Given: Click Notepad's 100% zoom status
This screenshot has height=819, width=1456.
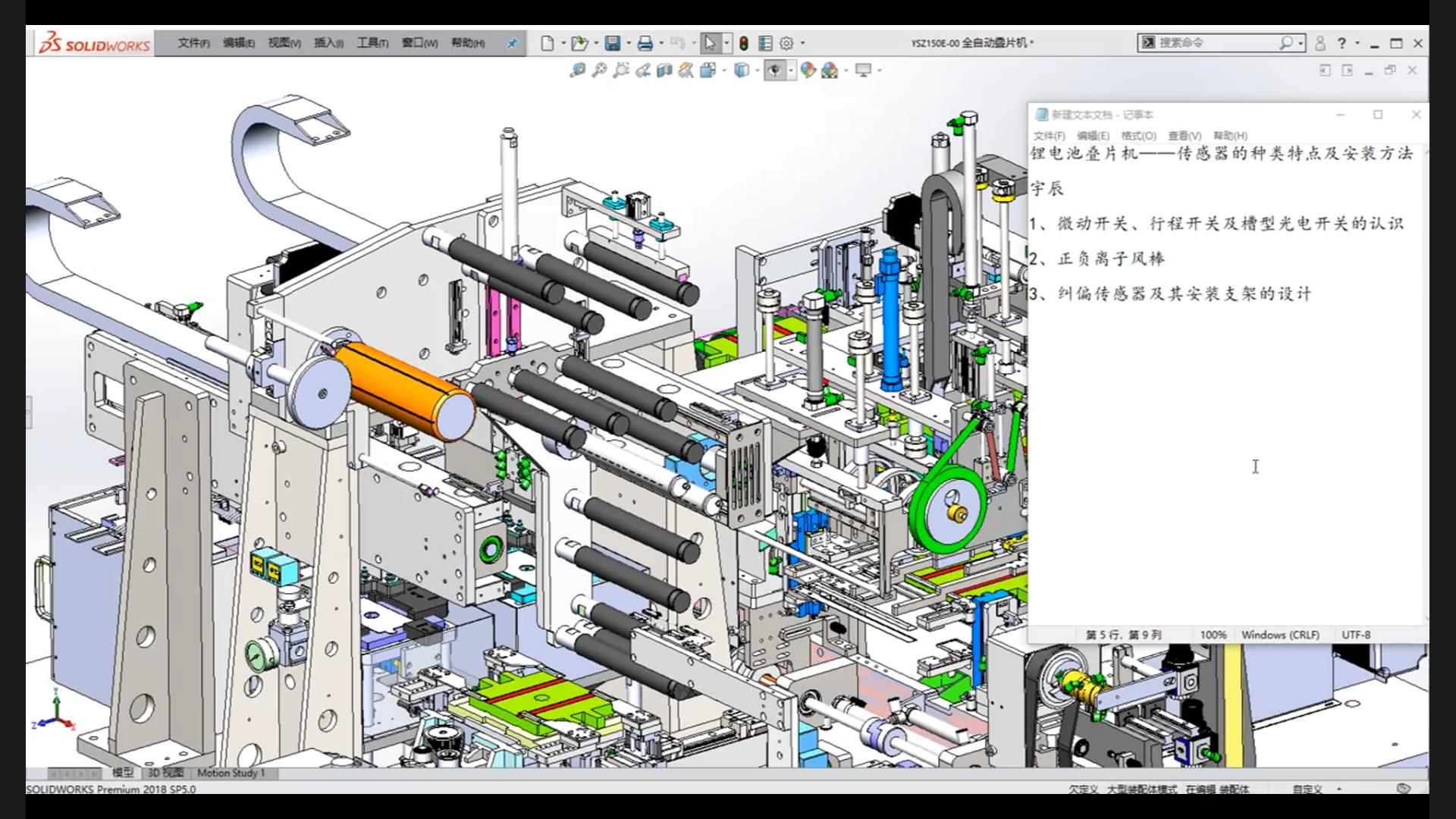Looking at the screenshot, I should tap(1213, 635).
